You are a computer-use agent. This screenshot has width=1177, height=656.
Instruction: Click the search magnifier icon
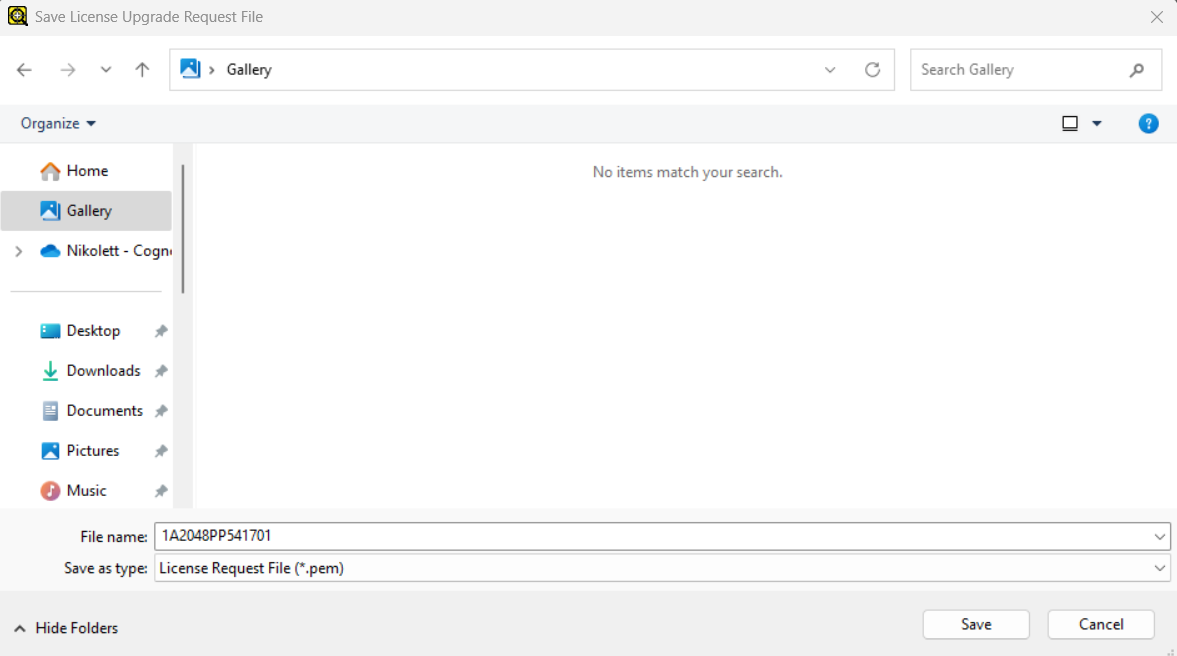pos(1136,70)
